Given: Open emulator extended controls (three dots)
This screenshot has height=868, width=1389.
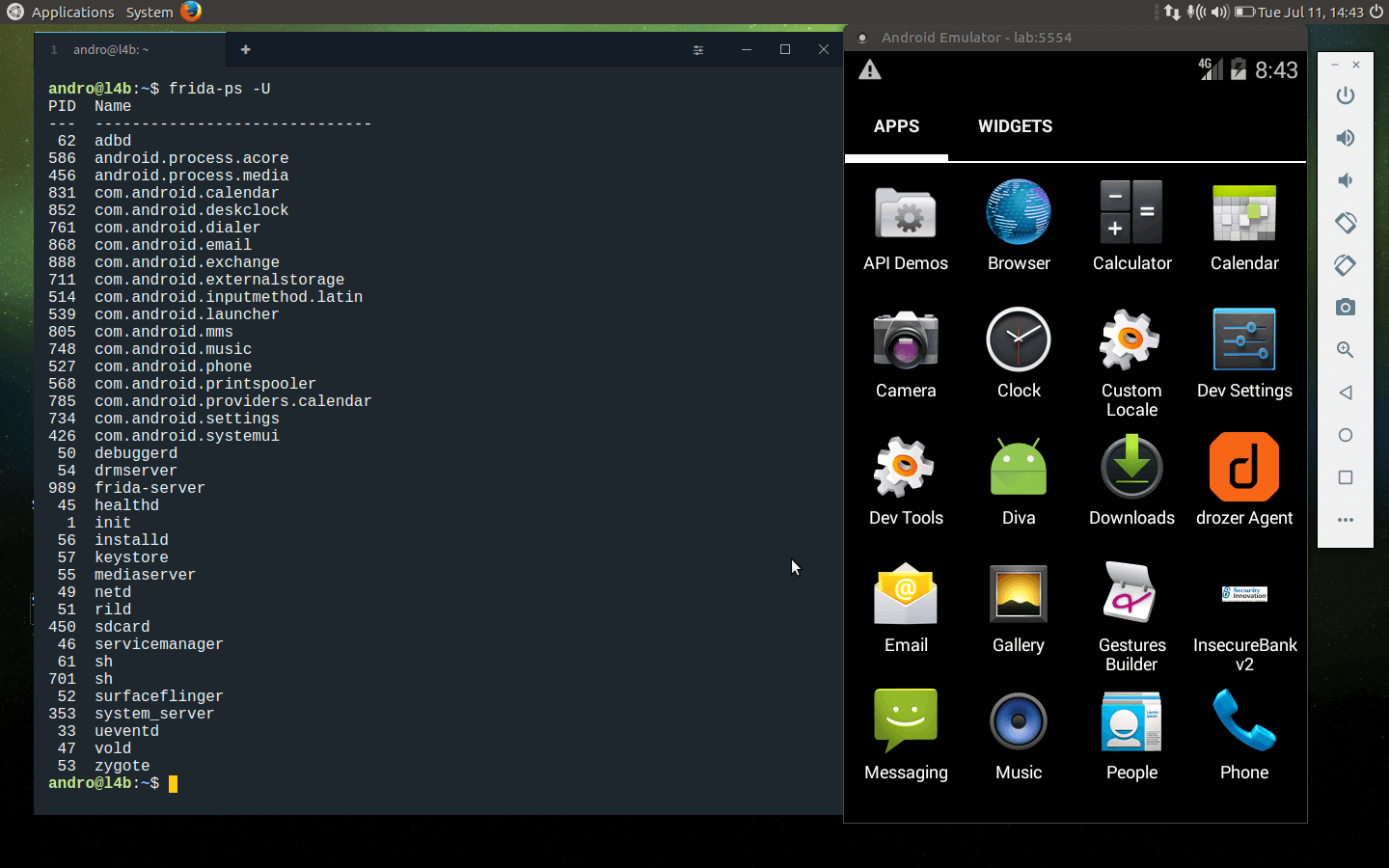Looking at the screenshot, I should pyautogui.click(x=1345, y=520).
